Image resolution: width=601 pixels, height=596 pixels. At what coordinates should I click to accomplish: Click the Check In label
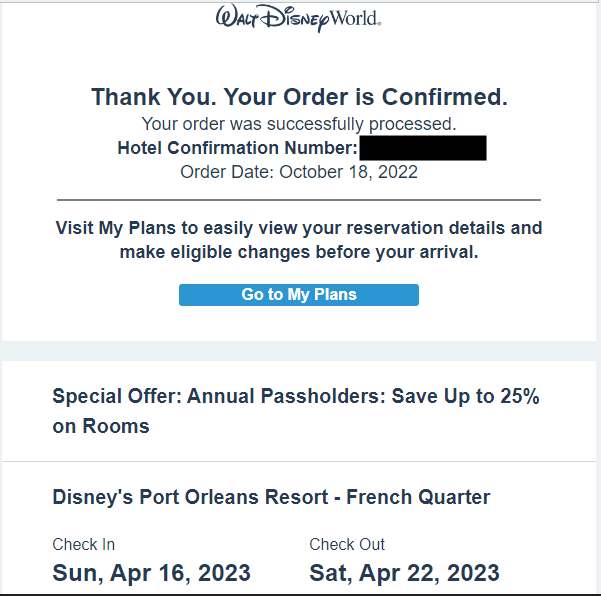click(x=83, y=545)
